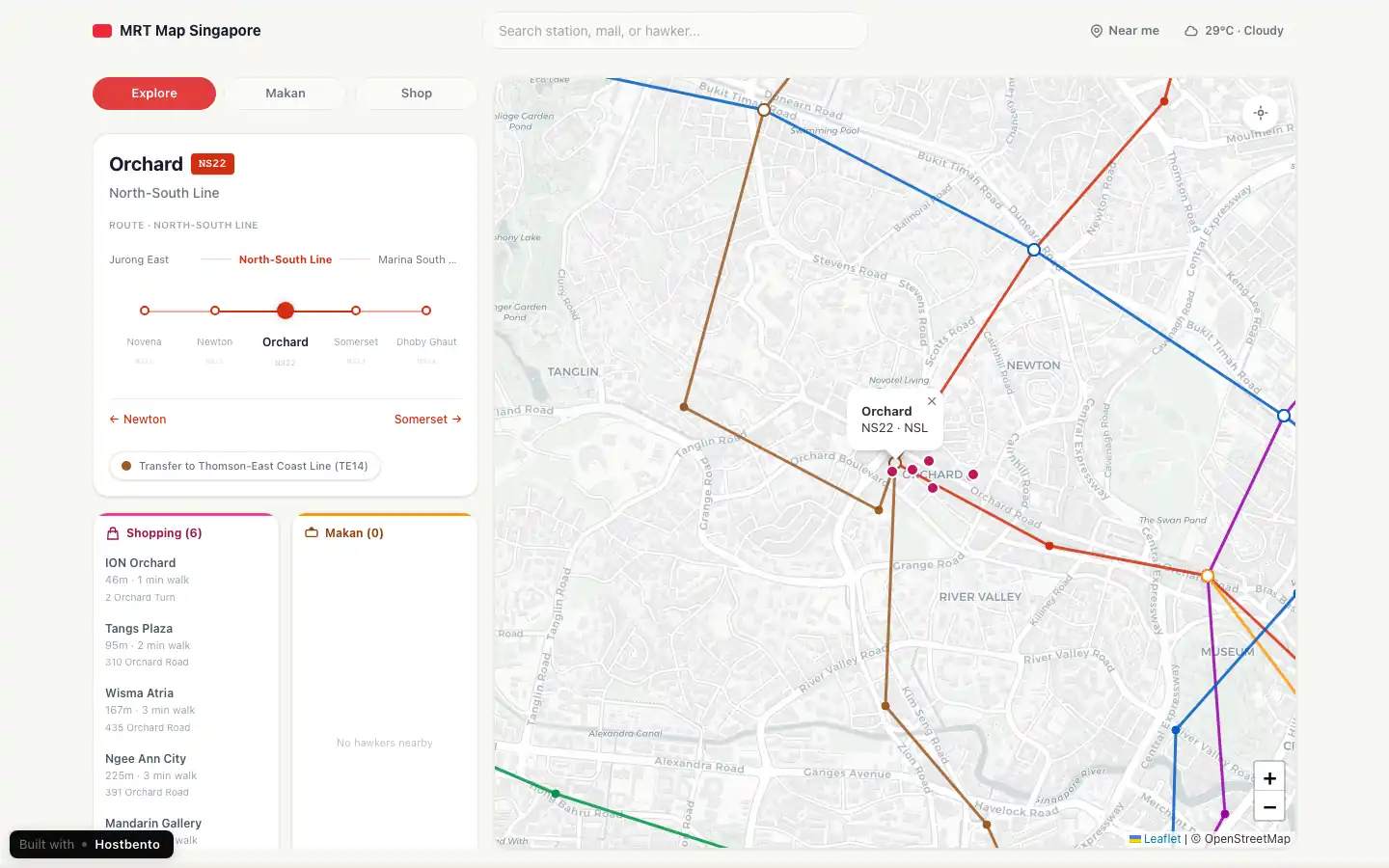Screen dimensions: 1389x868
Task: Zoom in using the plus map control
Action: point(1269,778)
